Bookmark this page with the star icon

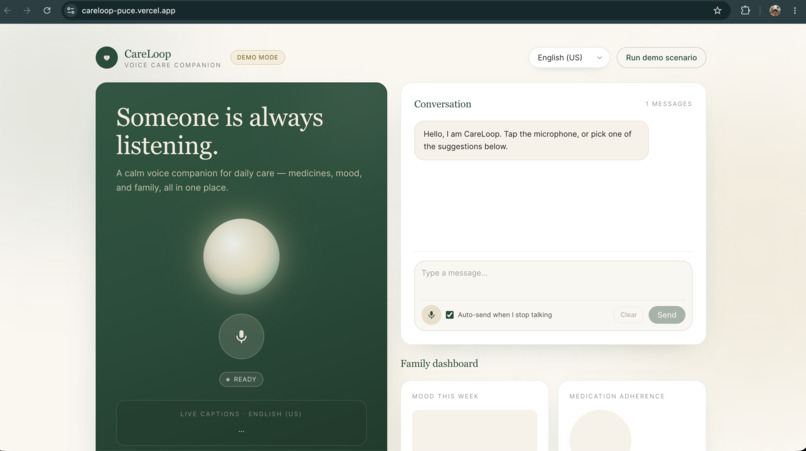[717, 10]
